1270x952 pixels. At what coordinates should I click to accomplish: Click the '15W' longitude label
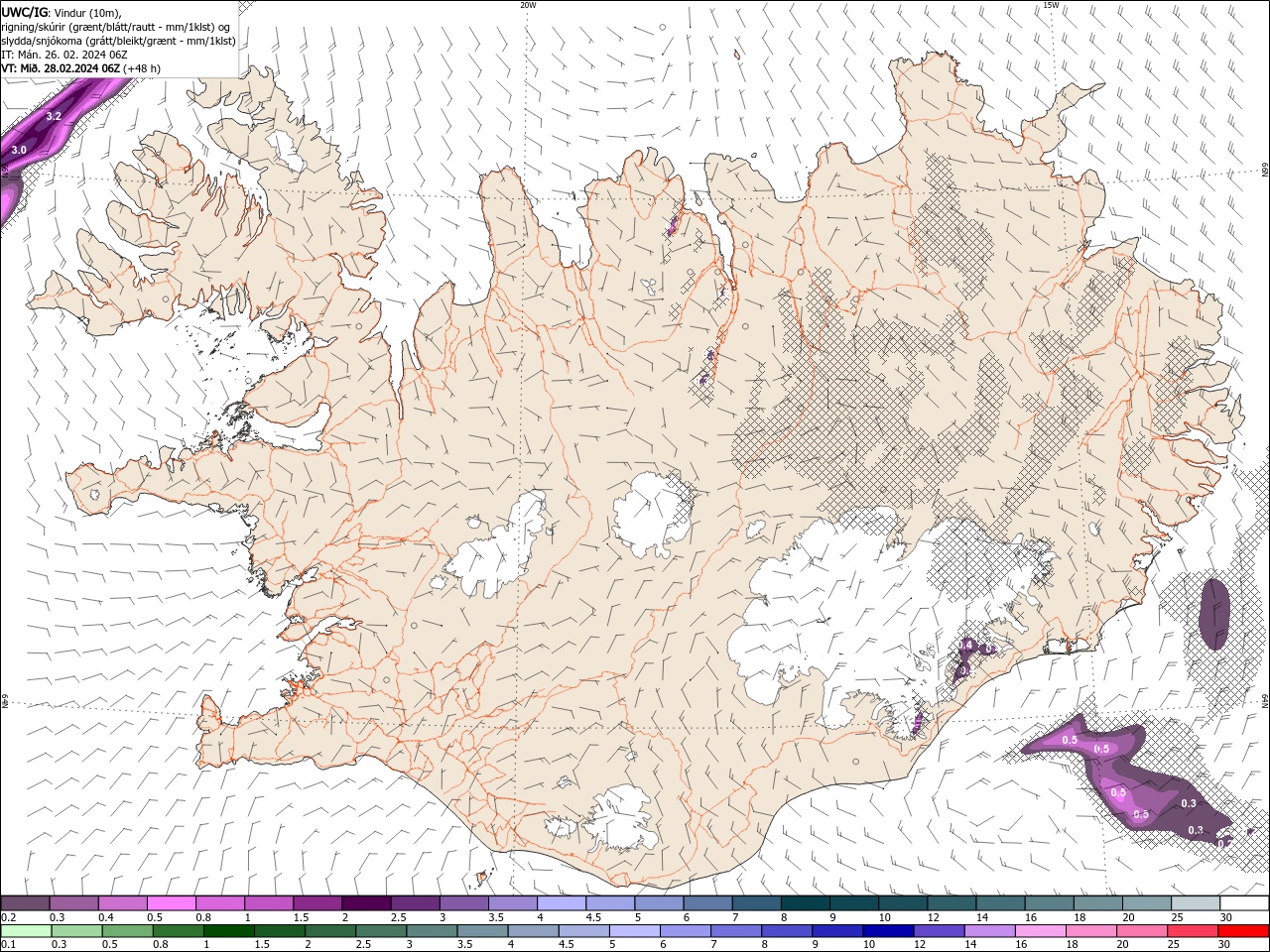(1051, 5)
